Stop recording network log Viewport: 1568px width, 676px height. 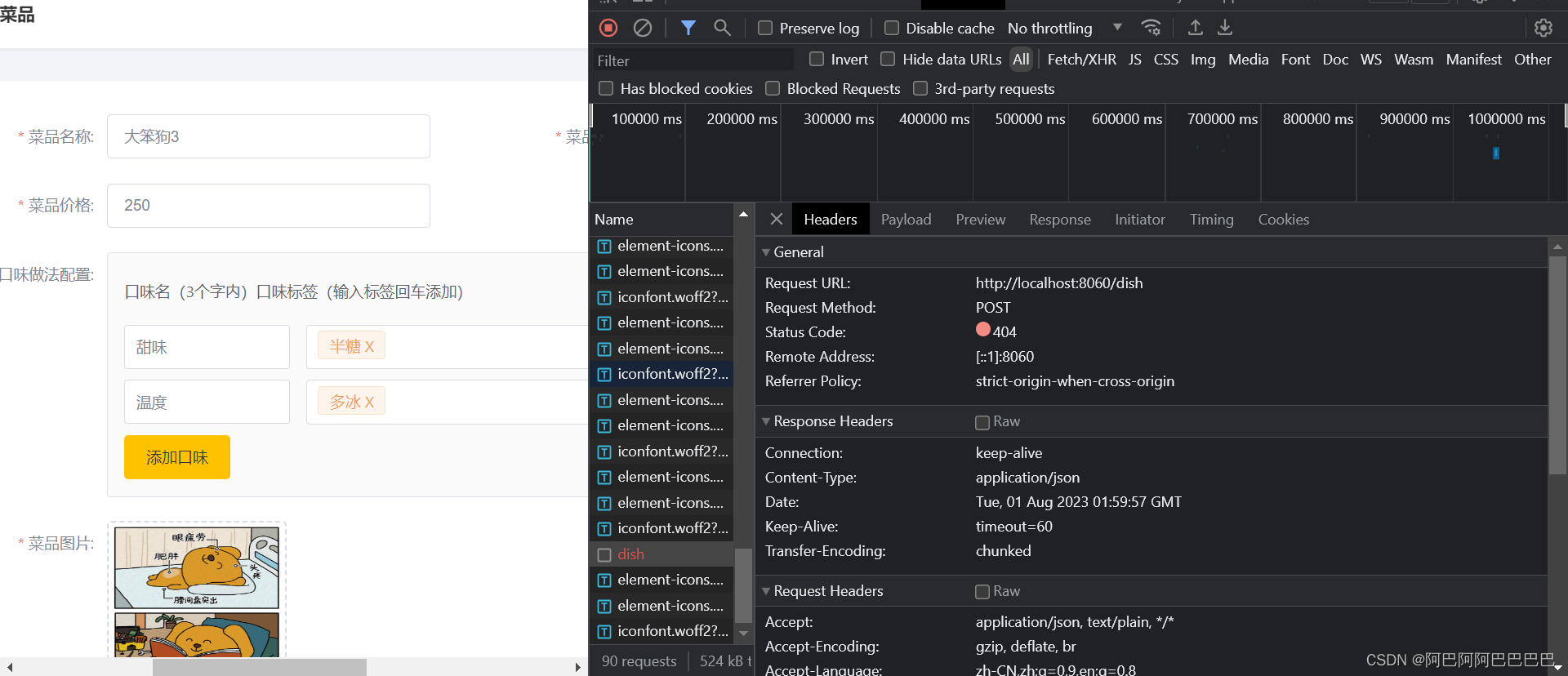[x=608, y=28]
